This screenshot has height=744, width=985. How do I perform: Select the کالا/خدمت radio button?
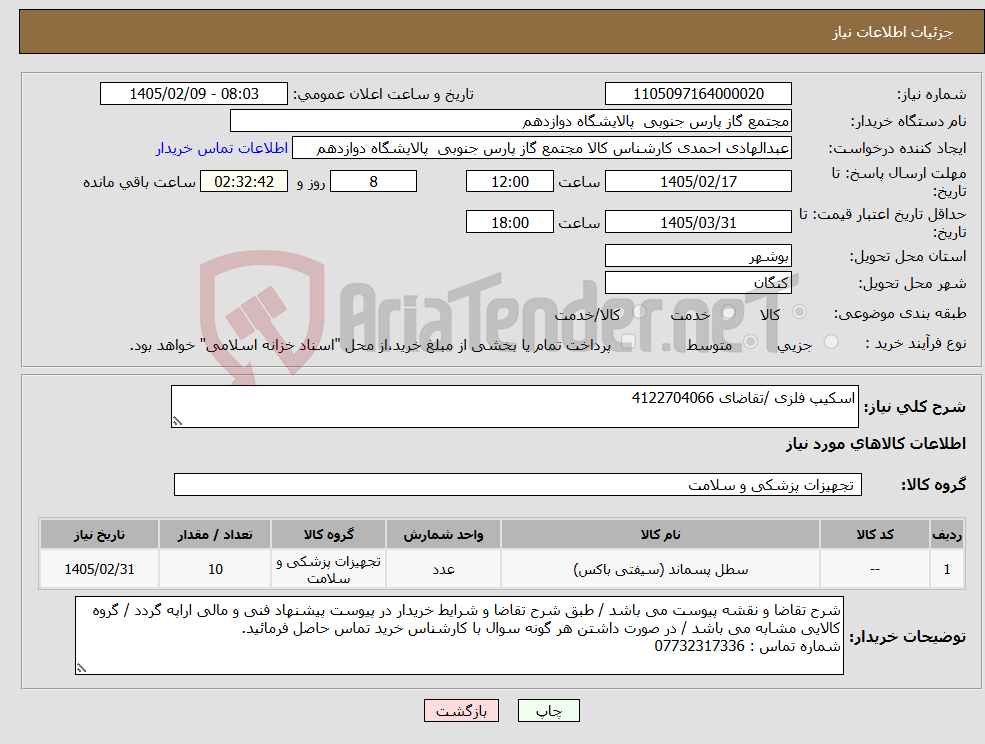click(639, 312)
